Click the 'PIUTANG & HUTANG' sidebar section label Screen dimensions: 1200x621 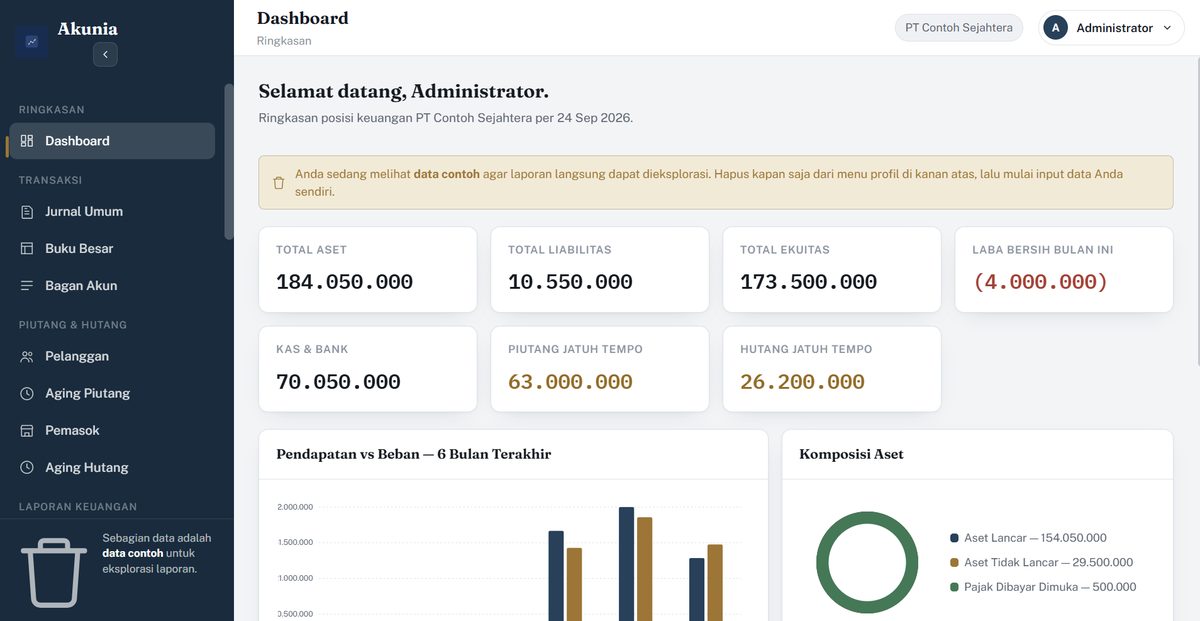coord(73,325)
